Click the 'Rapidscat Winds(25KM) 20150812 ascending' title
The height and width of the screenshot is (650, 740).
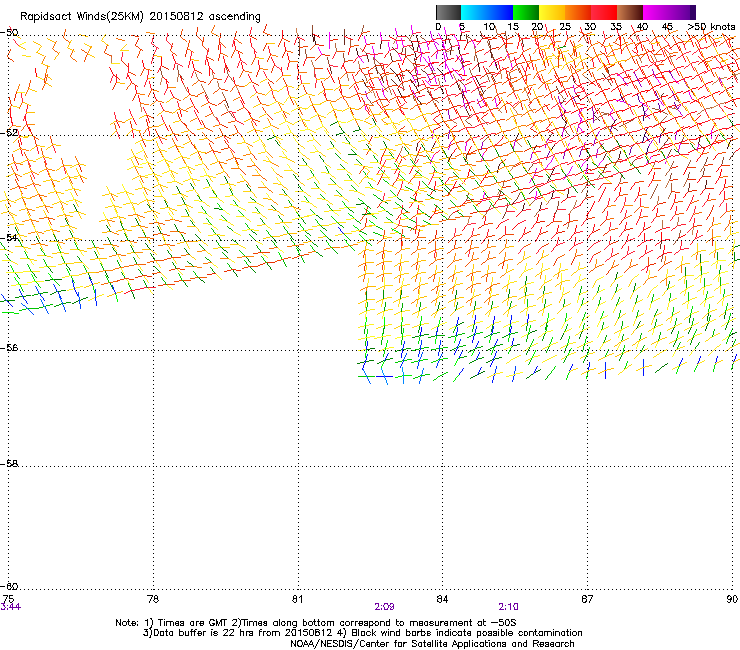click(x=140, y=17)
